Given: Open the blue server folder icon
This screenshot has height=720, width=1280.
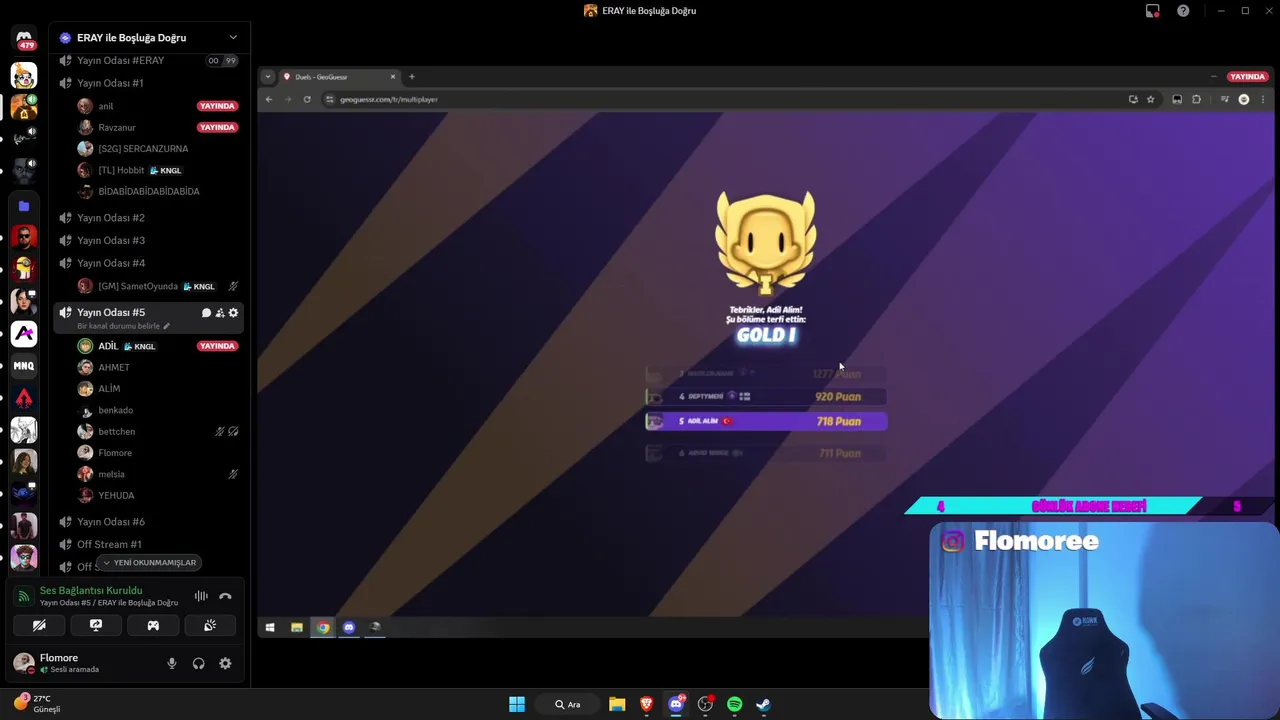Looking at the screenshot, I should coord(24,206).
